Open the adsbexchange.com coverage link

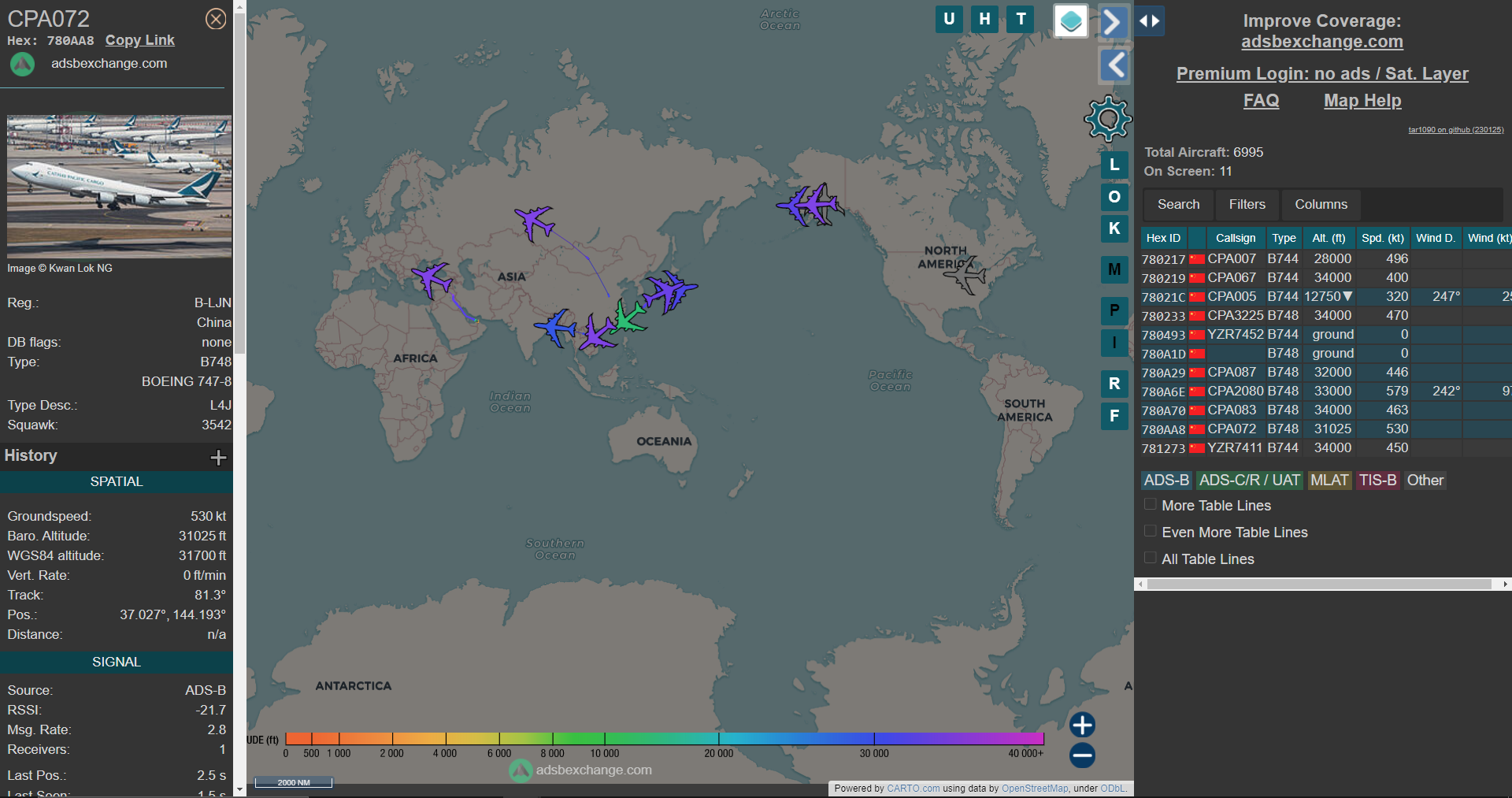point(1322,42)
